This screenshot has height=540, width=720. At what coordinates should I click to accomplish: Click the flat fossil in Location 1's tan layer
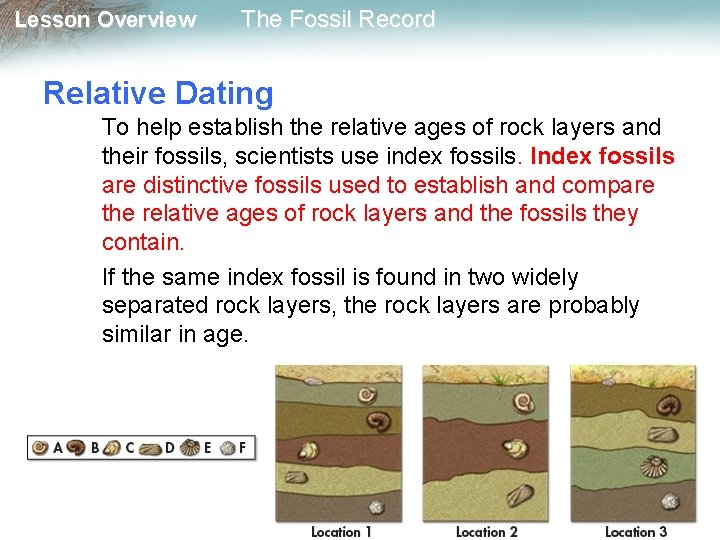point(296,477)
